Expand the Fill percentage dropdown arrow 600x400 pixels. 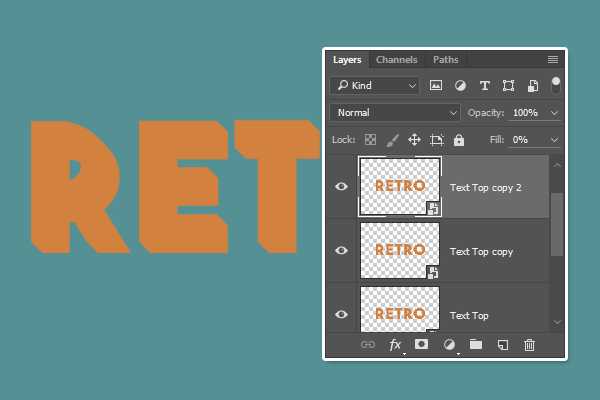[x=554, y=140]
